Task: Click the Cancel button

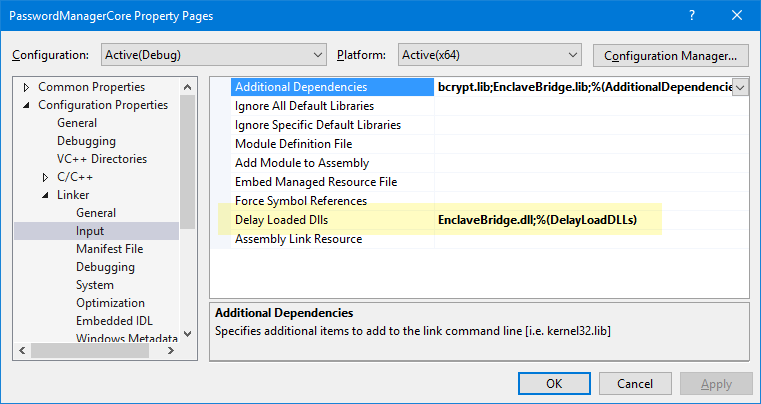Action: [x=635, y=383]
